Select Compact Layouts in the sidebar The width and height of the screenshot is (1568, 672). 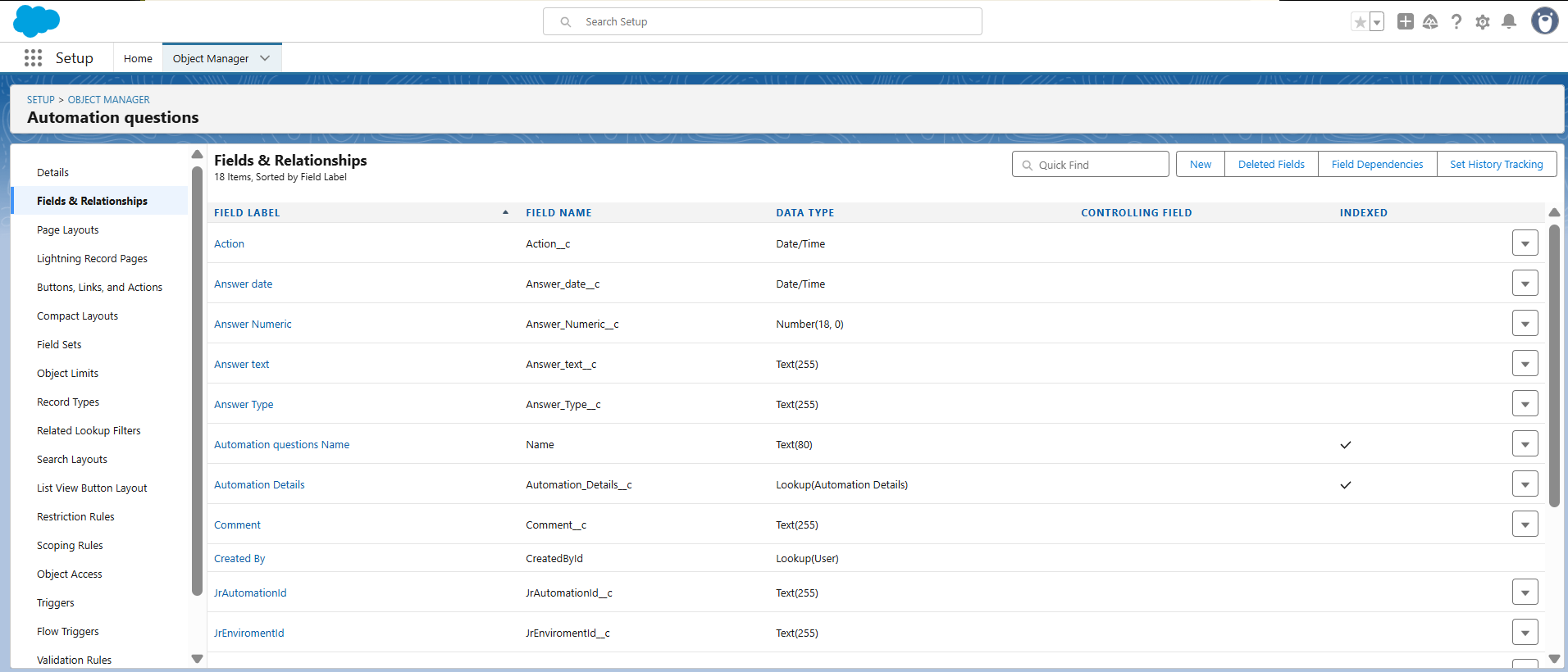pyautogui.click(x=77, y=316)
